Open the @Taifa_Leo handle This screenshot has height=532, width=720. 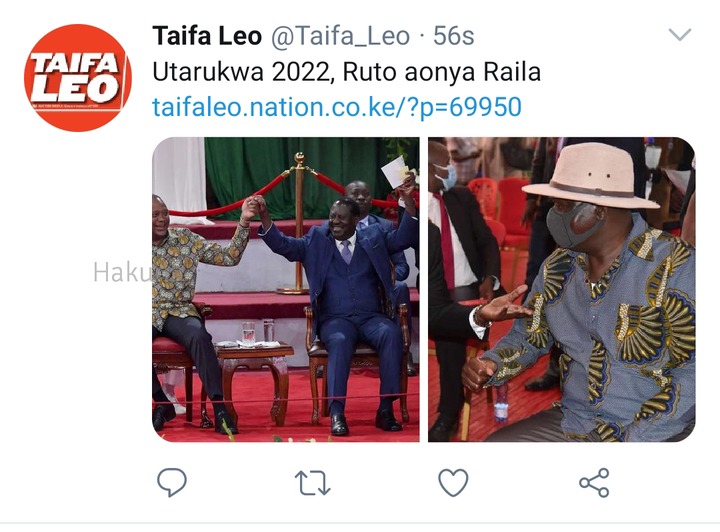(340, 36)
